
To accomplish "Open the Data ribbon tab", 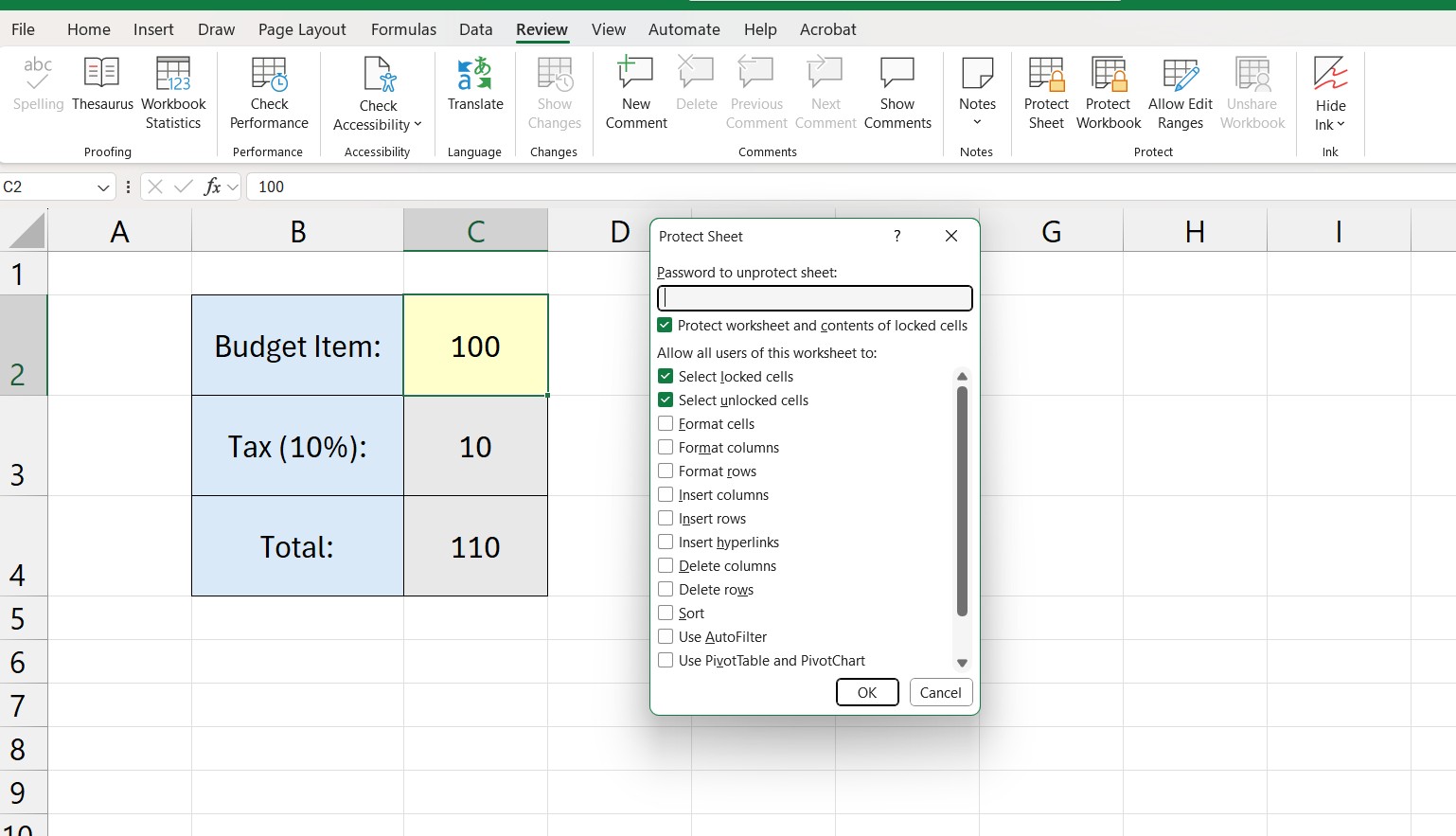I will pos(475,29).
